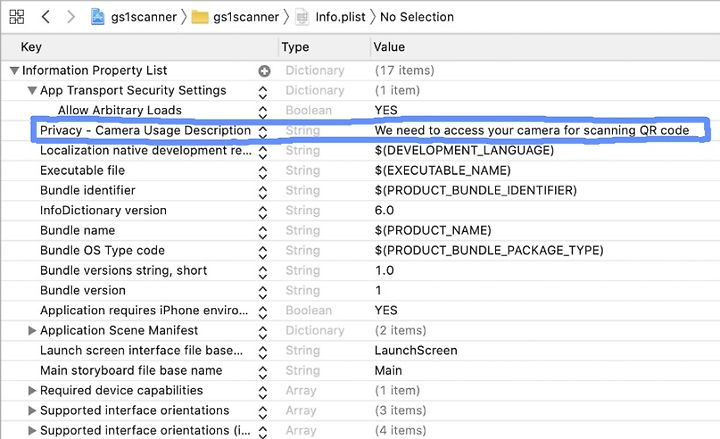Go back using the left arrow
The width and height of the screenshot is (720, 439).
pyautogui.click(x=45, y=17)
